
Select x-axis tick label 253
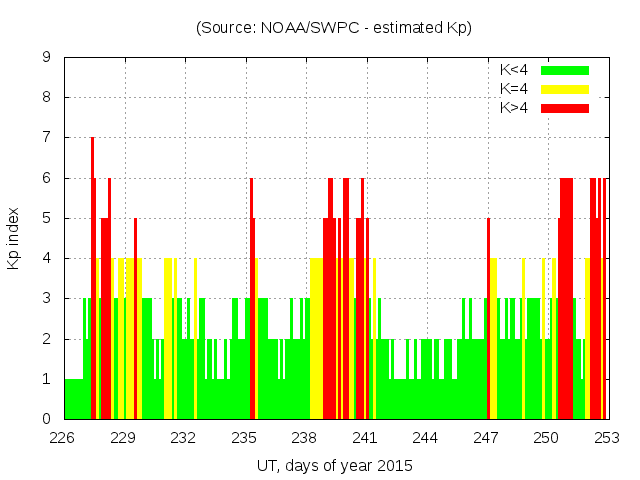pos(607,438)
